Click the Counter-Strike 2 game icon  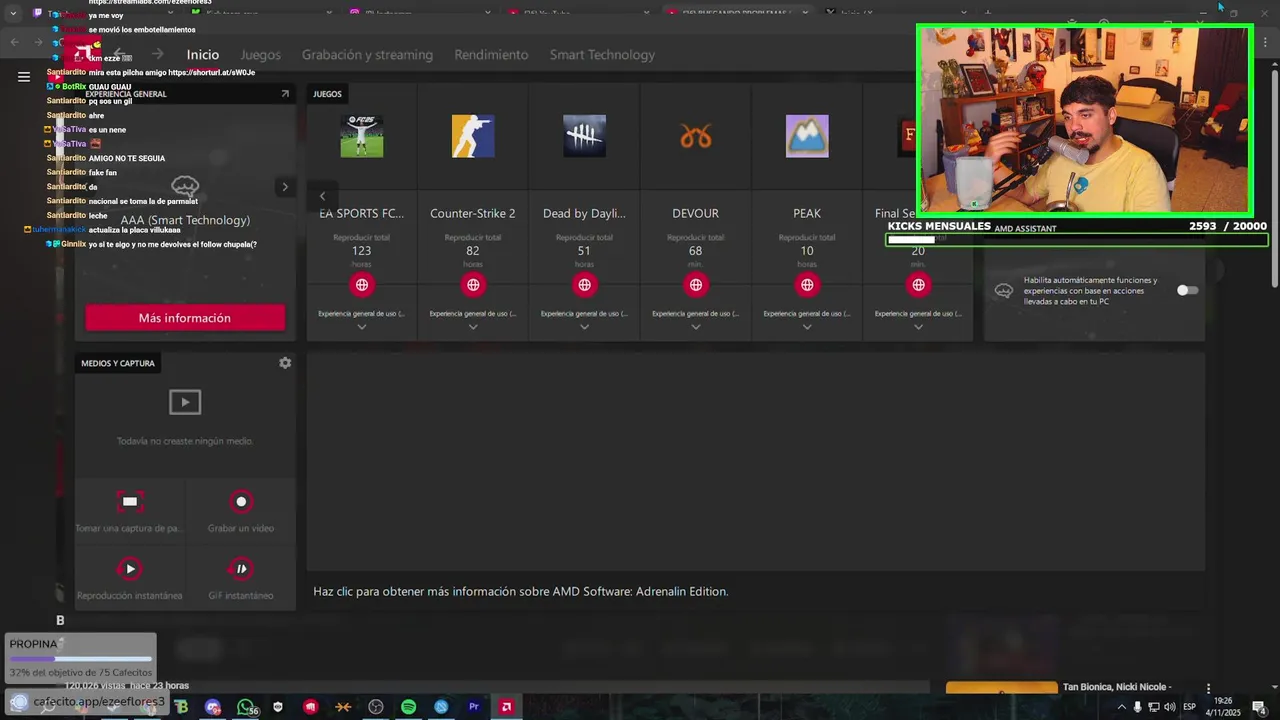tap(473, 136)
